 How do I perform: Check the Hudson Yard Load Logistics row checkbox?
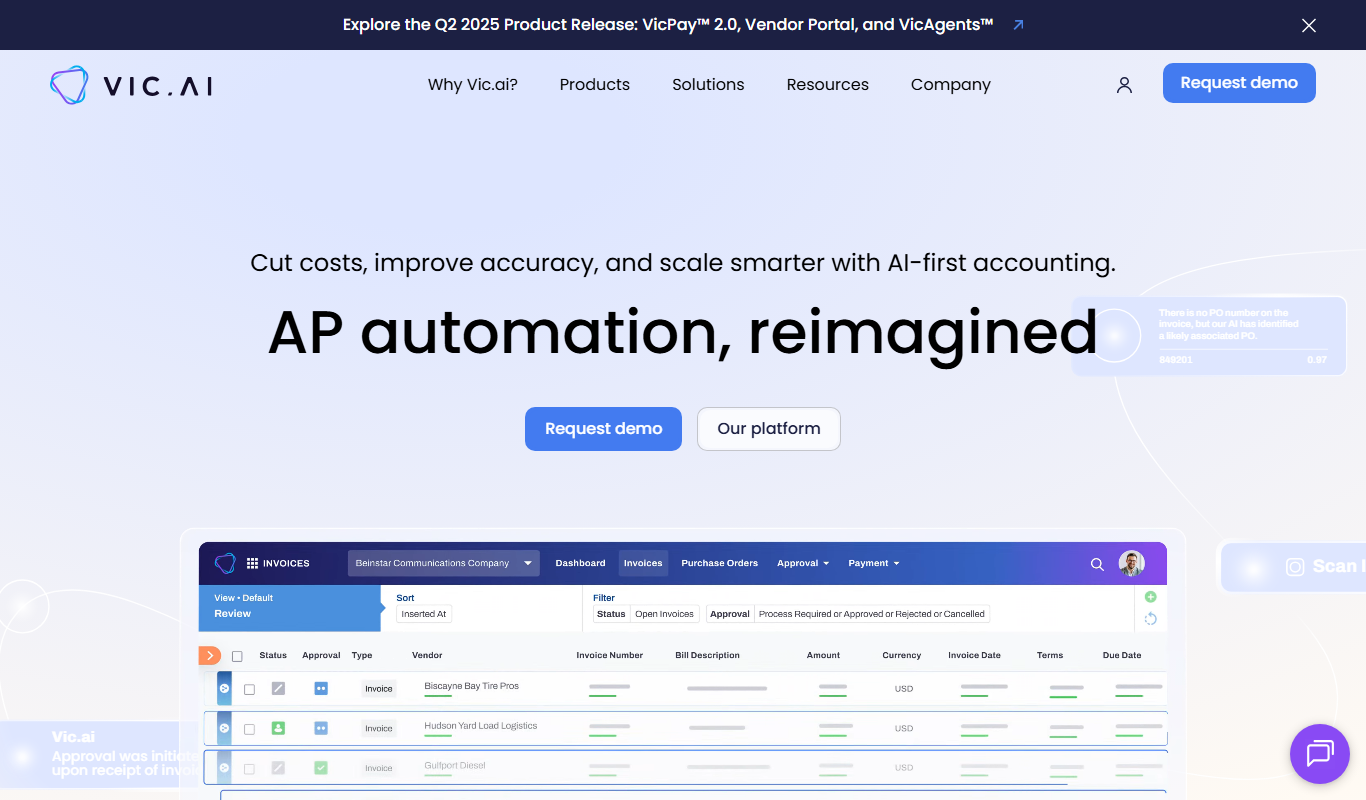click(x=249, y=729)
